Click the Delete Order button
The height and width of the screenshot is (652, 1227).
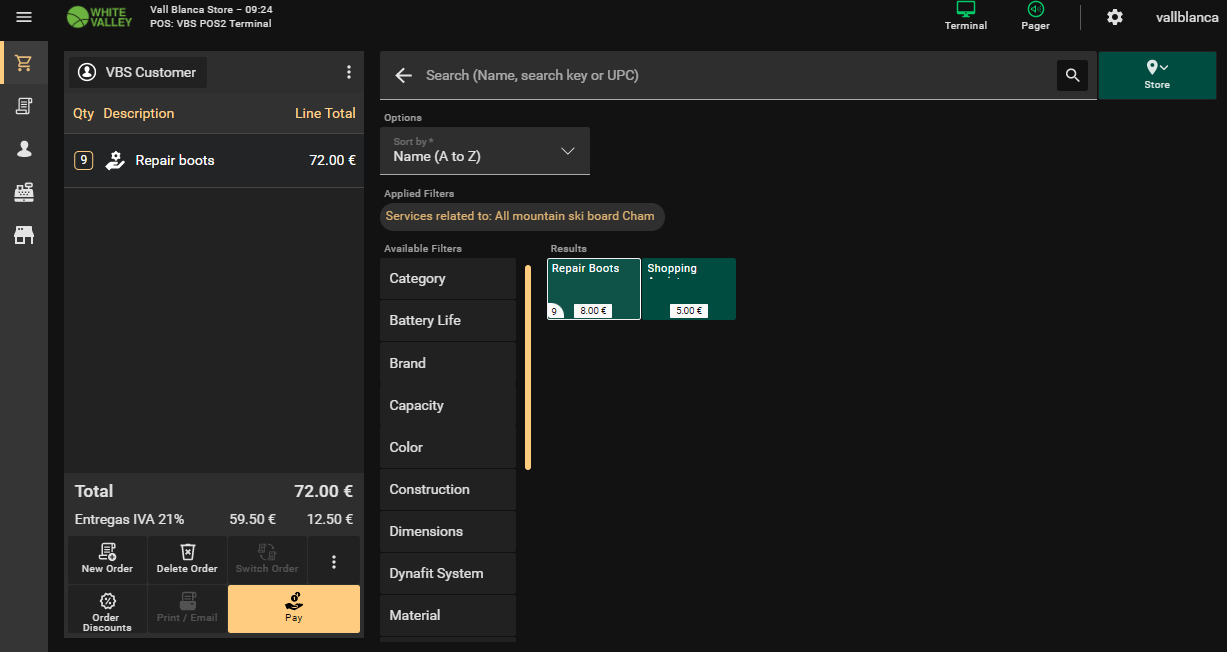point(187,559)
